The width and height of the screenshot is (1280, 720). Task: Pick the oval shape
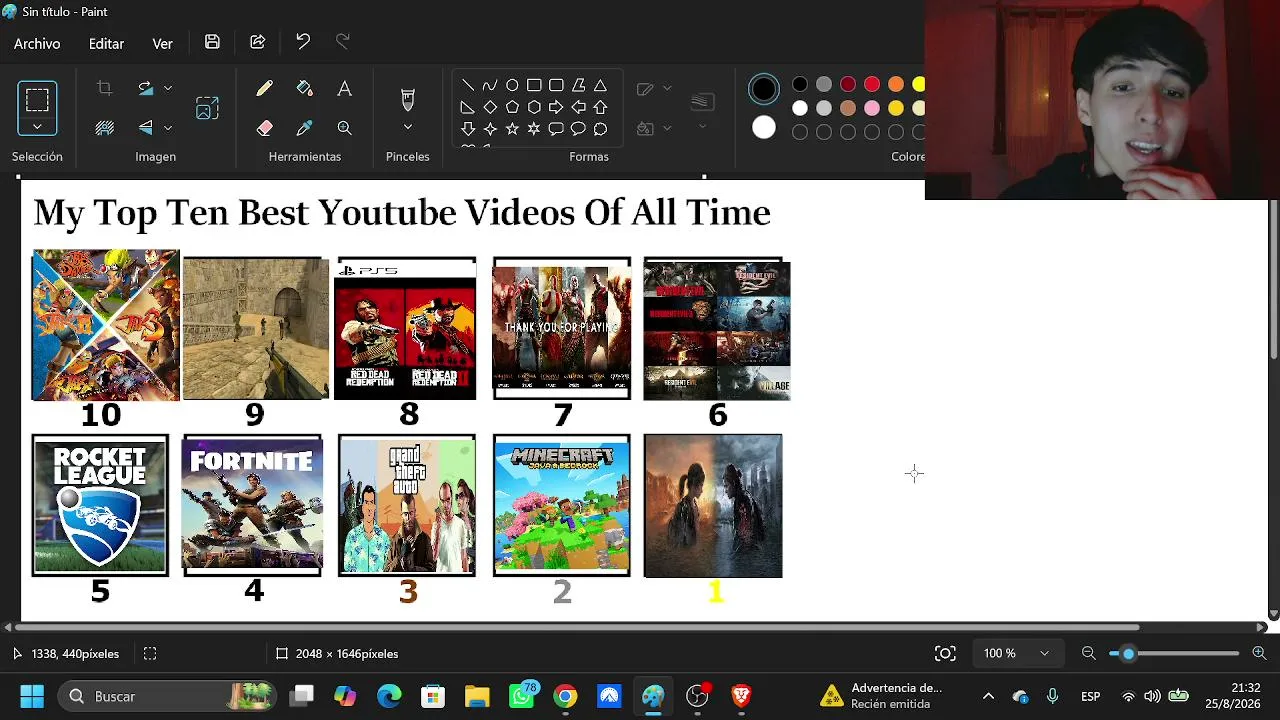511,85
